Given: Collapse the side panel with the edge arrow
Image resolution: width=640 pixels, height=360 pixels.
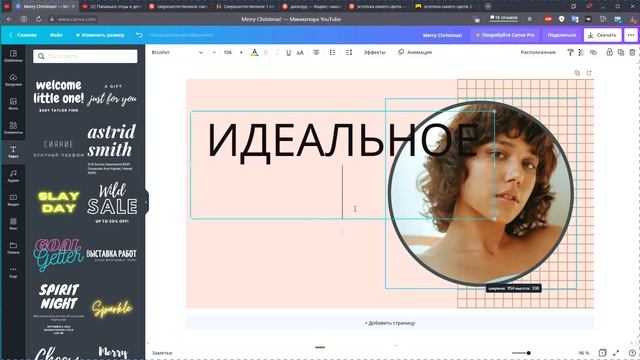Looking at the screenshot, I should point(146,202).
